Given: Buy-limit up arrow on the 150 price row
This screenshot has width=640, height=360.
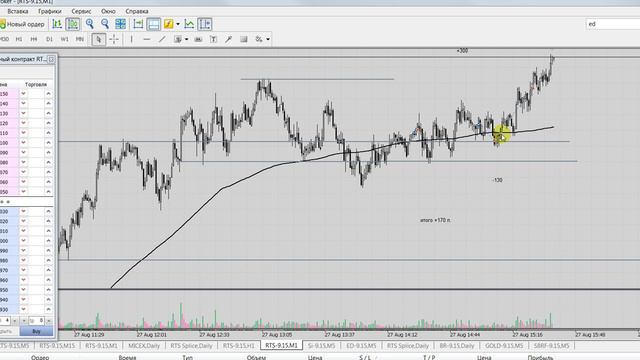Looking at the screenshot, I should click(x=48, y=94).
